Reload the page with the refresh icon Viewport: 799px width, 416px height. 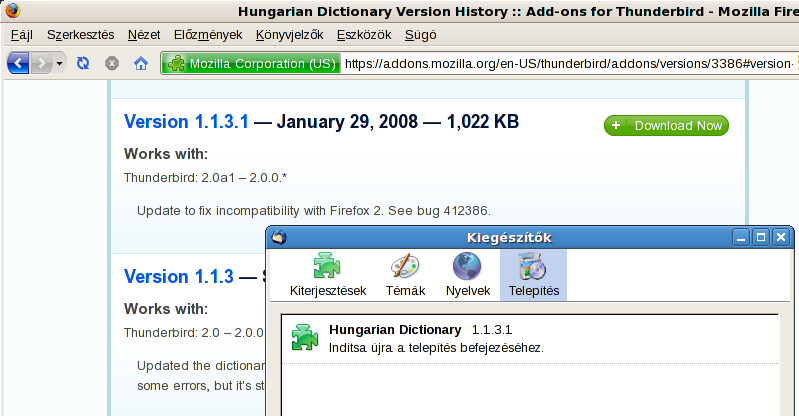pos(84,63)
